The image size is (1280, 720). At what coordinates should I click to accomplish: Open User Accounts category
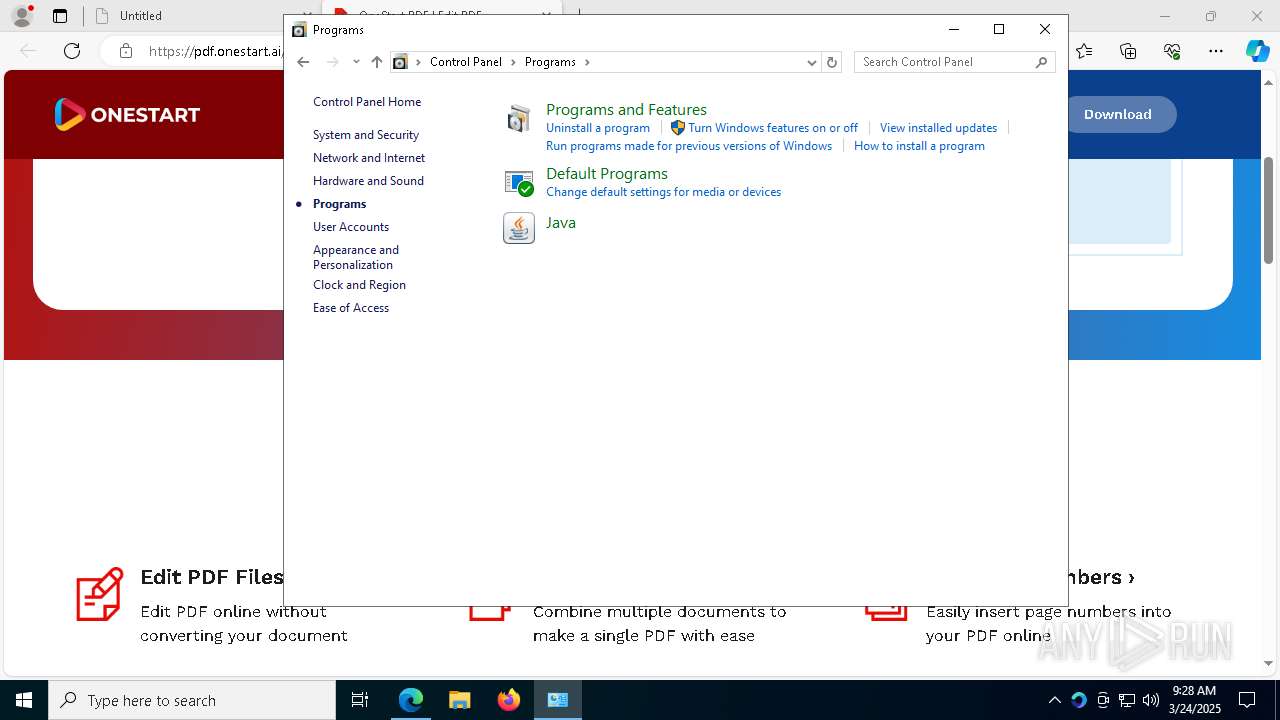(x=351, y=227)
